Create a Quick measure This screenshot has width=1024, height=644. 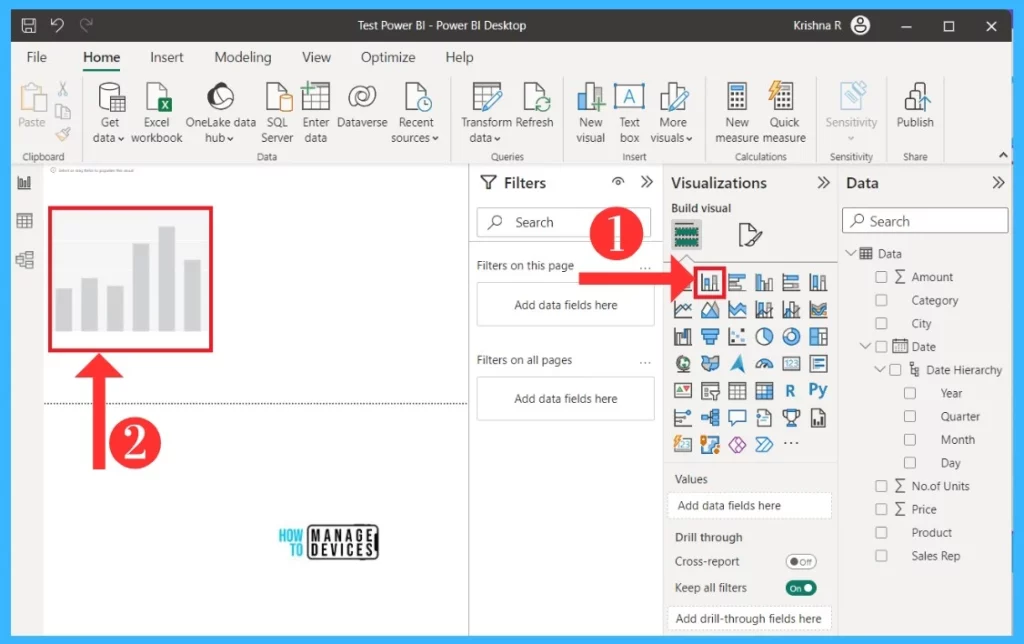tap(784, 112)
